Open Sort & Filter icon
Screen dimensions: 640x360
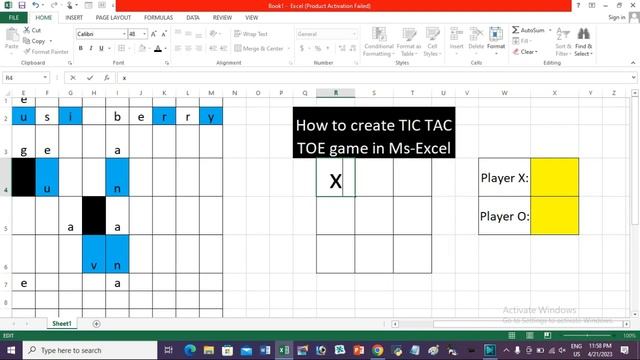[x=563, y=34]
